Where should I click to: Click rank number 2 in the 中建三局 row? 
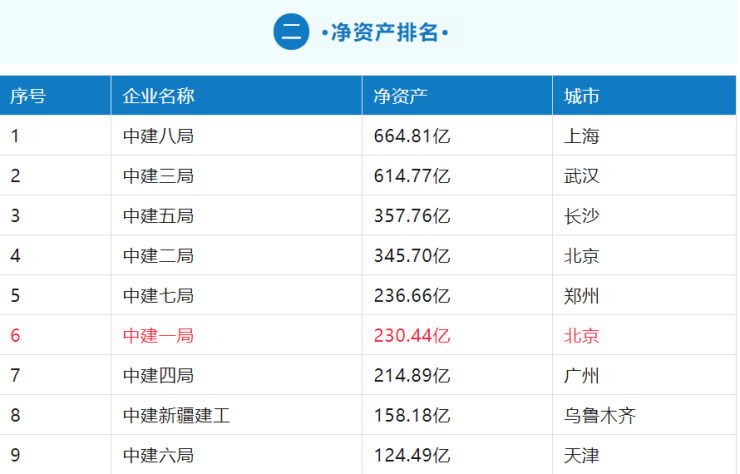click(15, 176)
